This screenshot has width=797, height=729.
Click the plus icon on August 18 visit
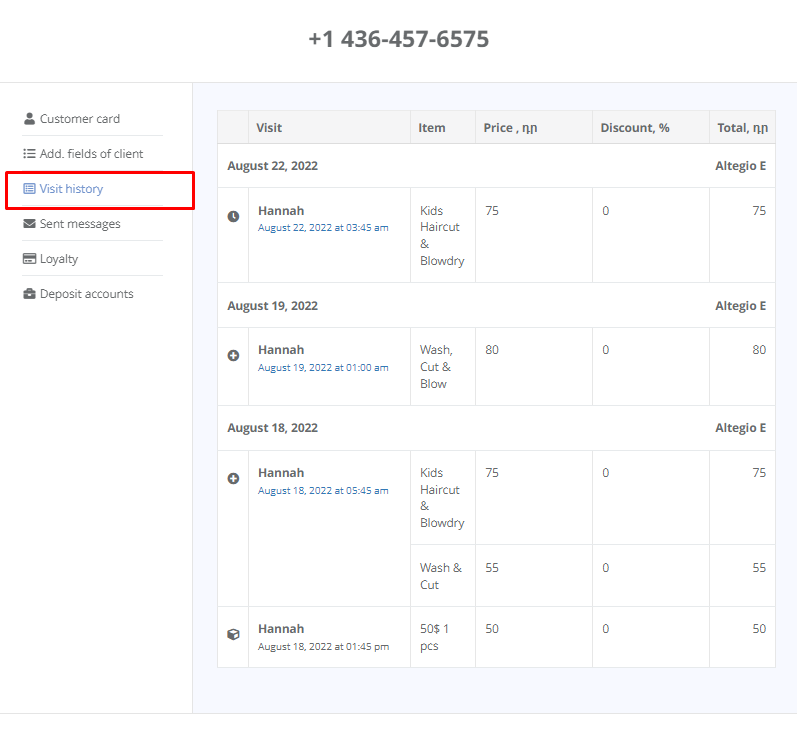(233, 478)
